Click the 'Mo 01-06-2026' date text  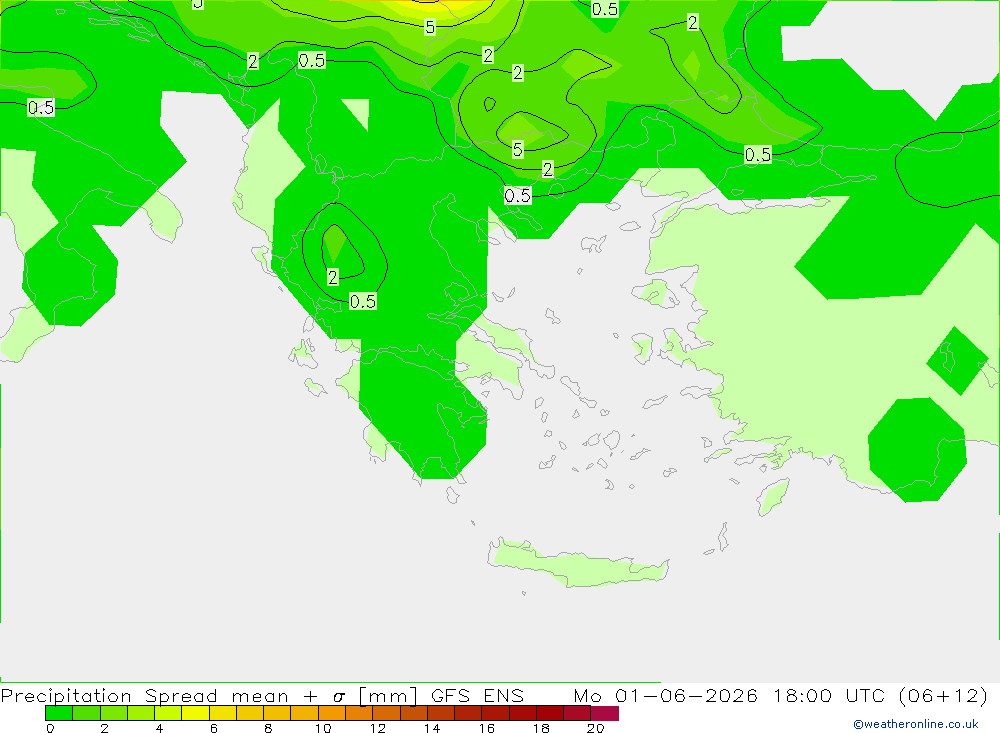pos(666,695)
